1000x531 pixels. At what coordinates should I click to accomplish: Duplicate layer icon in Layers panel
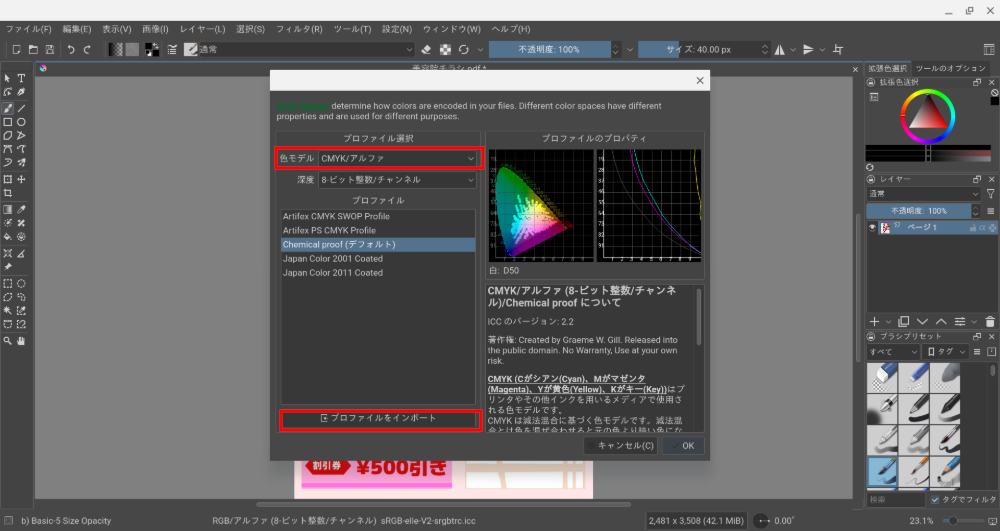(904, 321)
